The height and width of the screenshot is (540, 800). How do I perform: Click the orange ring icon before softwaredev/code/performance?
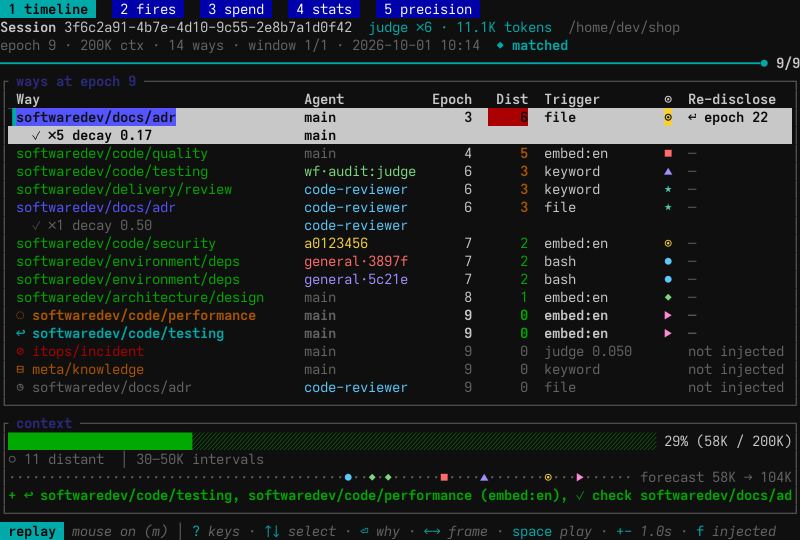click(x=20, y=315)
